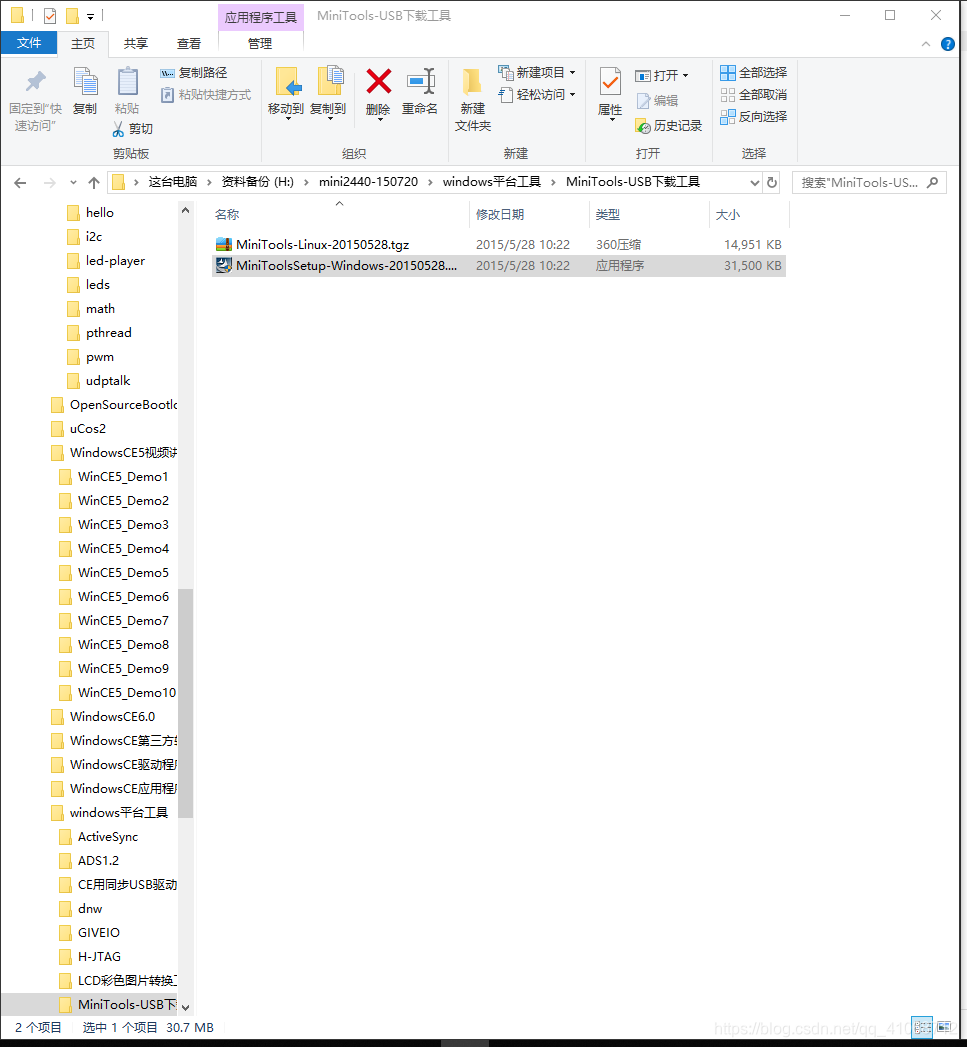
Task: Open the Move to folder menu
Action: pyautogui.click(x=286, y=92)
